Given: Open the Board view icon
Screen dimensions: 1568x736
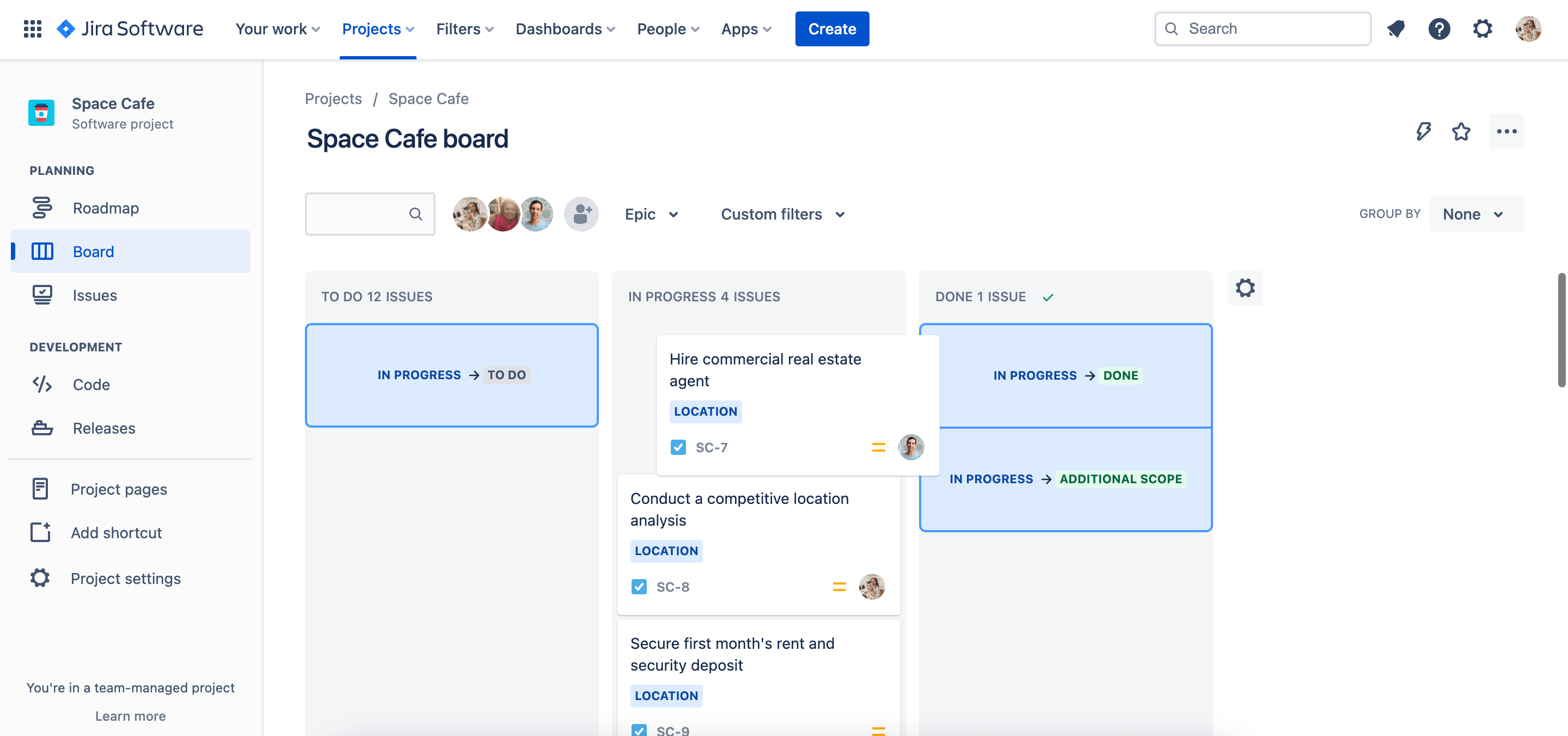Looking at the screenshot, I should [x=41, y=251].
